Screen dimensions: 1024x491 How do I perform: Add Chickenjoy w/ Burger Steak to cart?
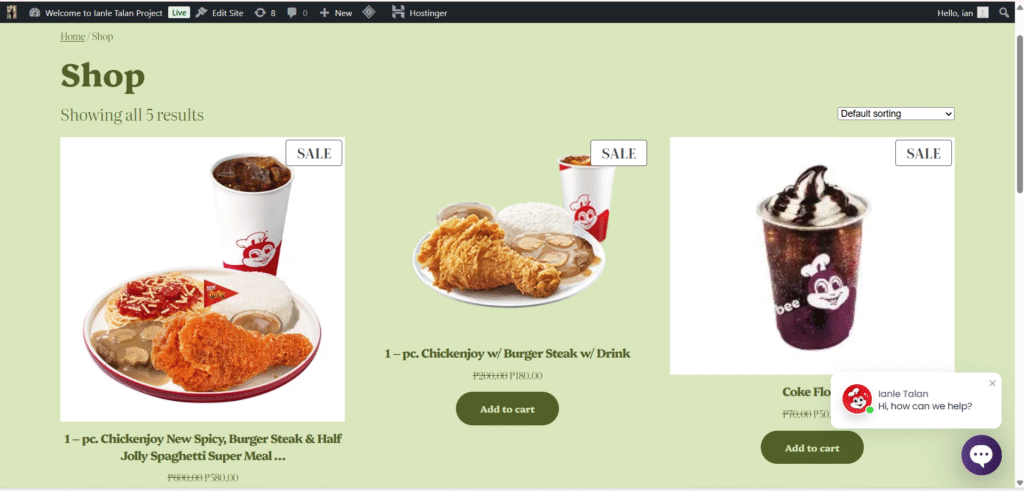pos(507,409)
